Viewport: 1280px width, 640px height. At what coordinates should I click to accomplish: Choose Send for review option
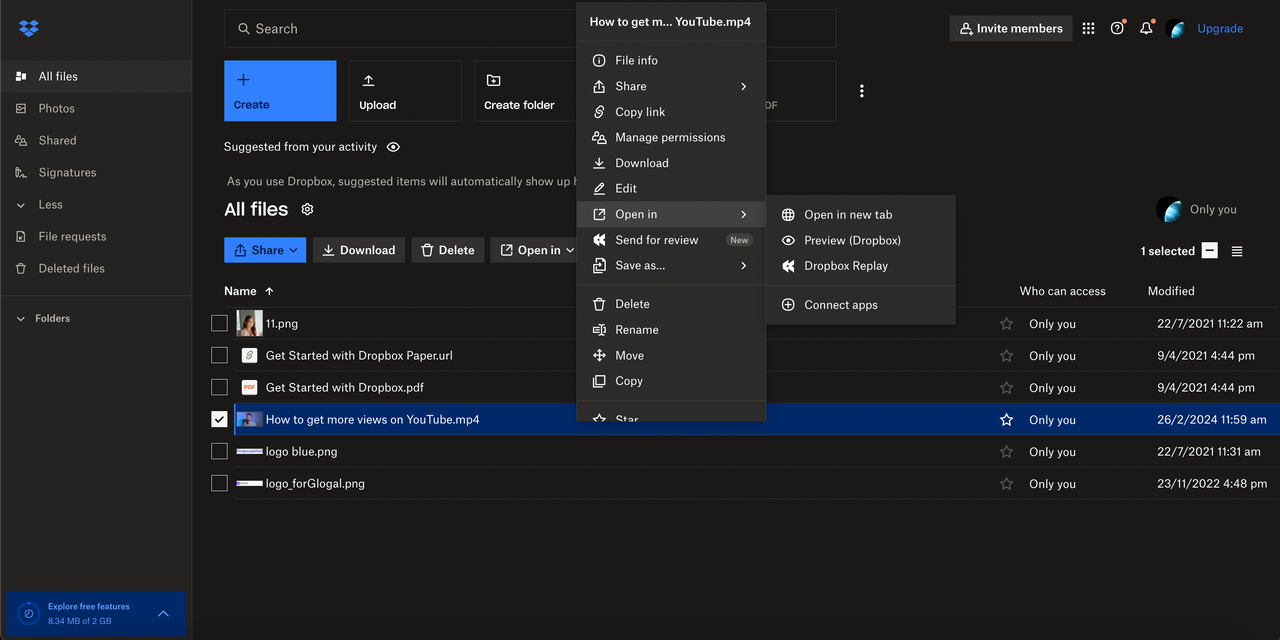coord(671,240)
